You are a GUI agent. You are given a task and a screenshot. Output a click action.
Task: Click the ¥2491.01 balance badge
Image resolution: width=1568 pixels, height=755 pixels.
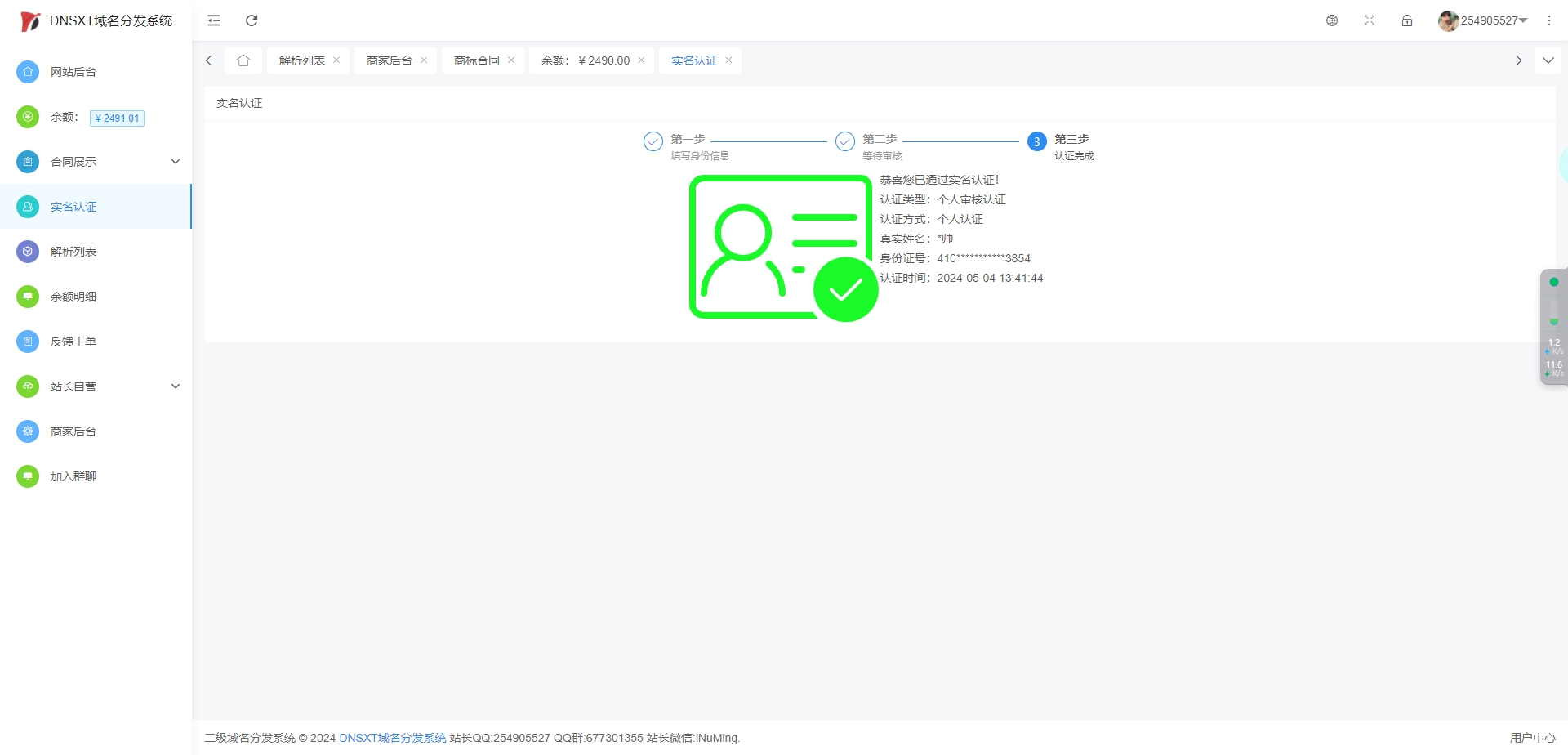[117, 118]
